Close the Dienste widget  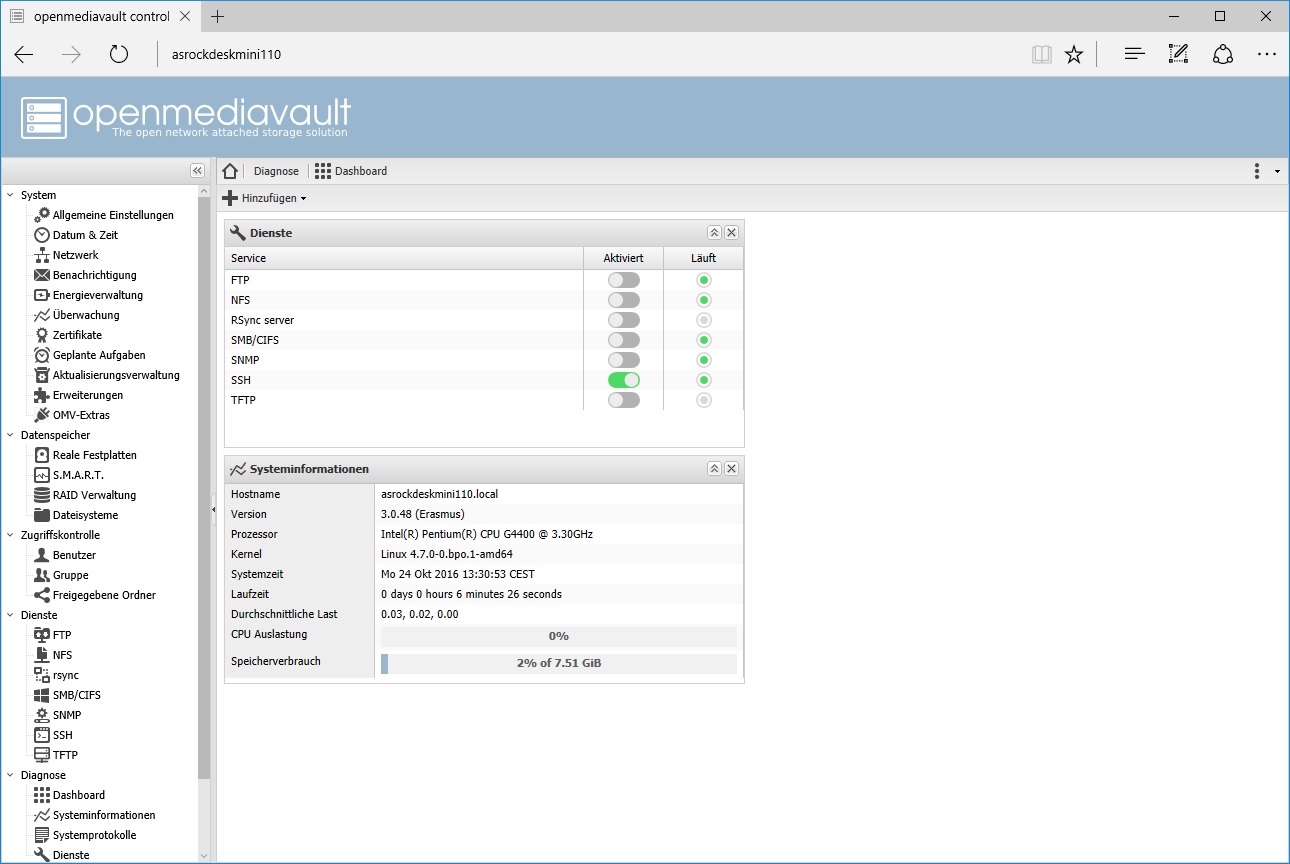point(731,232)
